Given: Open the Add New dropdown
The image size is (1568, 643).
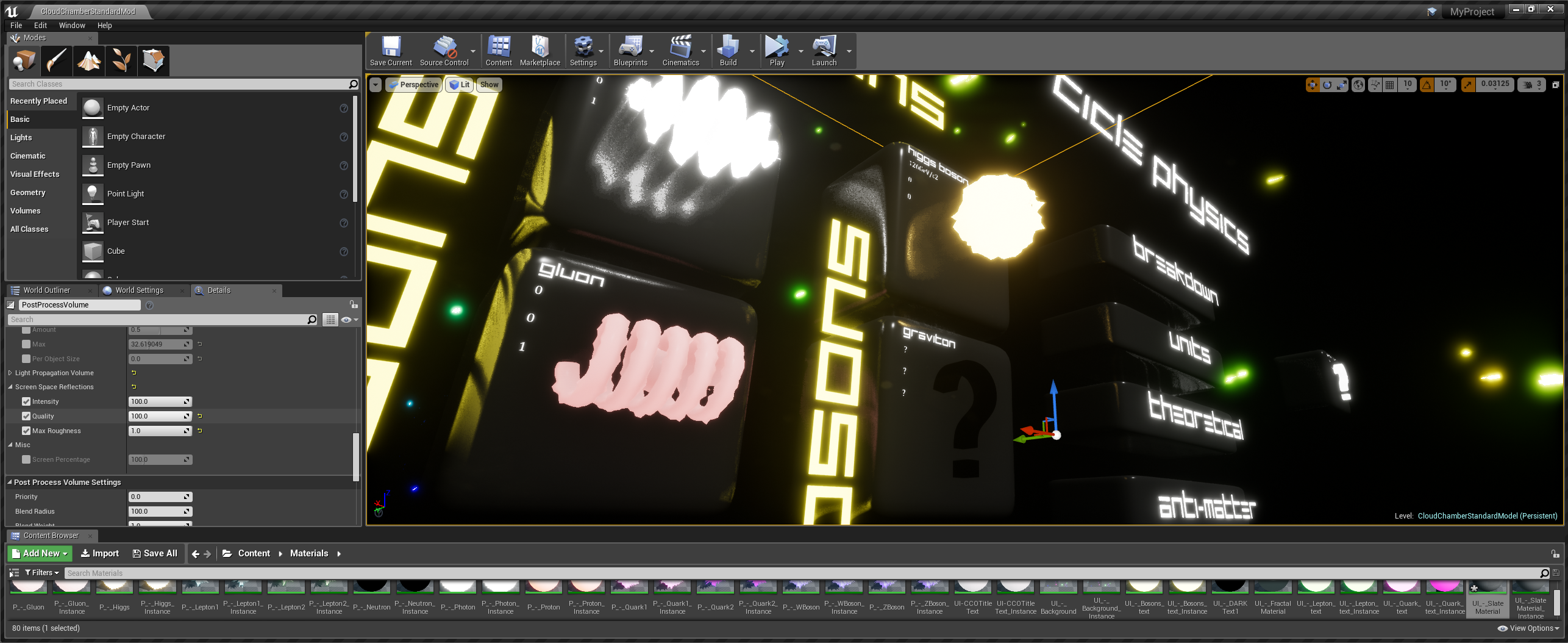Looking at the screenshot, I should [40, 553].
